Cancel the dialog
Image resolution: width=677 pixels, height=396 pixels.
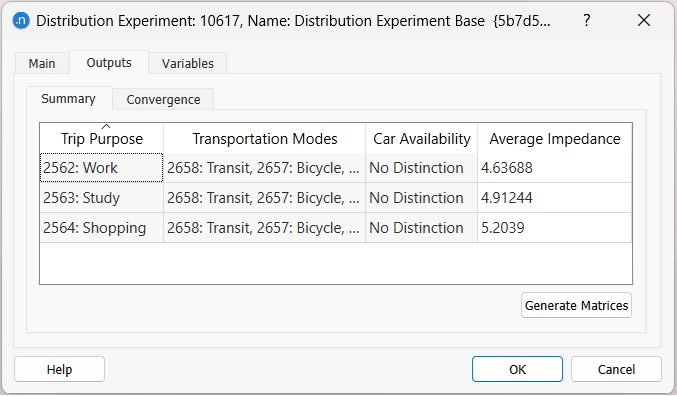pos(616,369)
